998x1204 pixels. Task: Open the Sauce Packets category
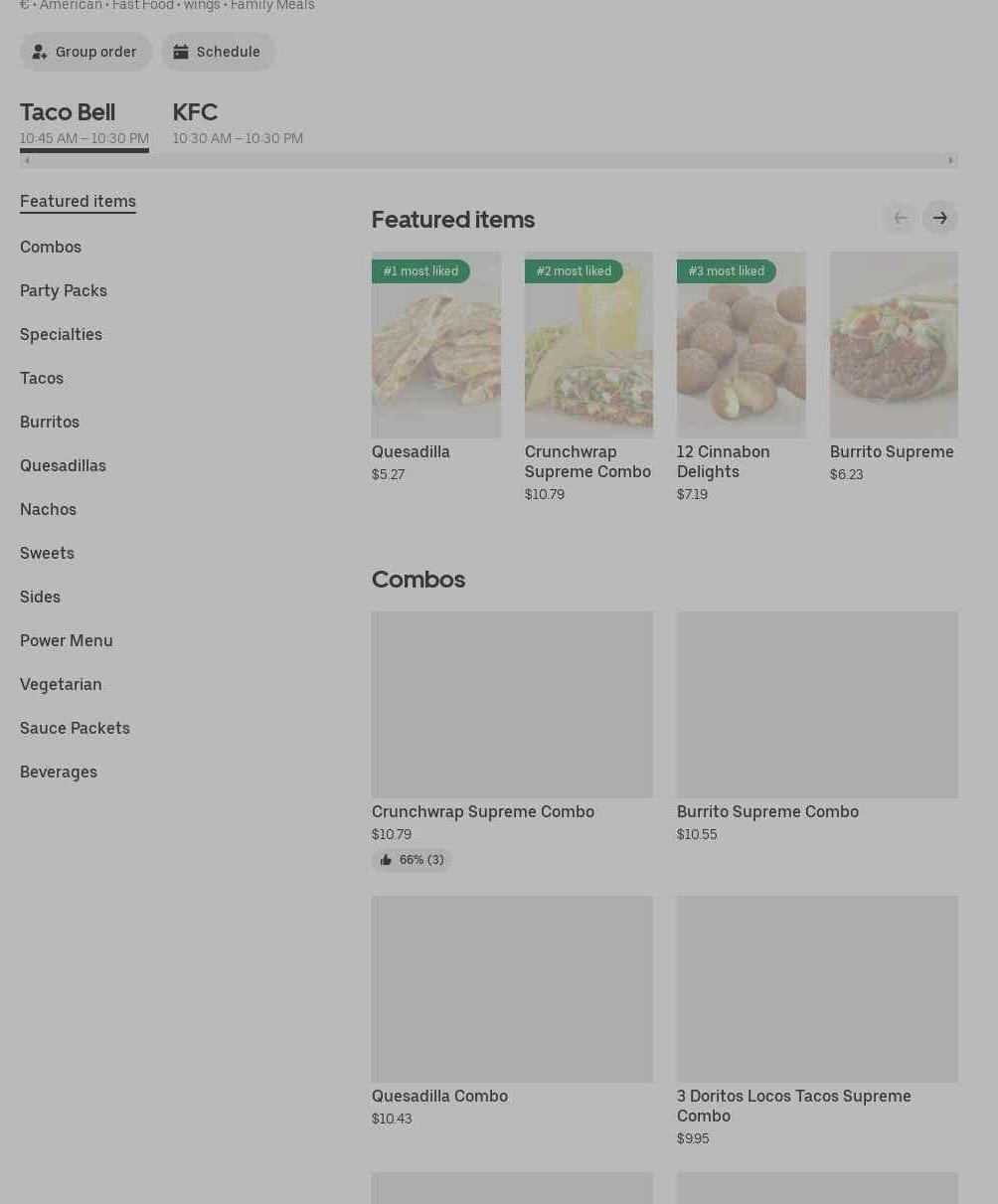75,728
